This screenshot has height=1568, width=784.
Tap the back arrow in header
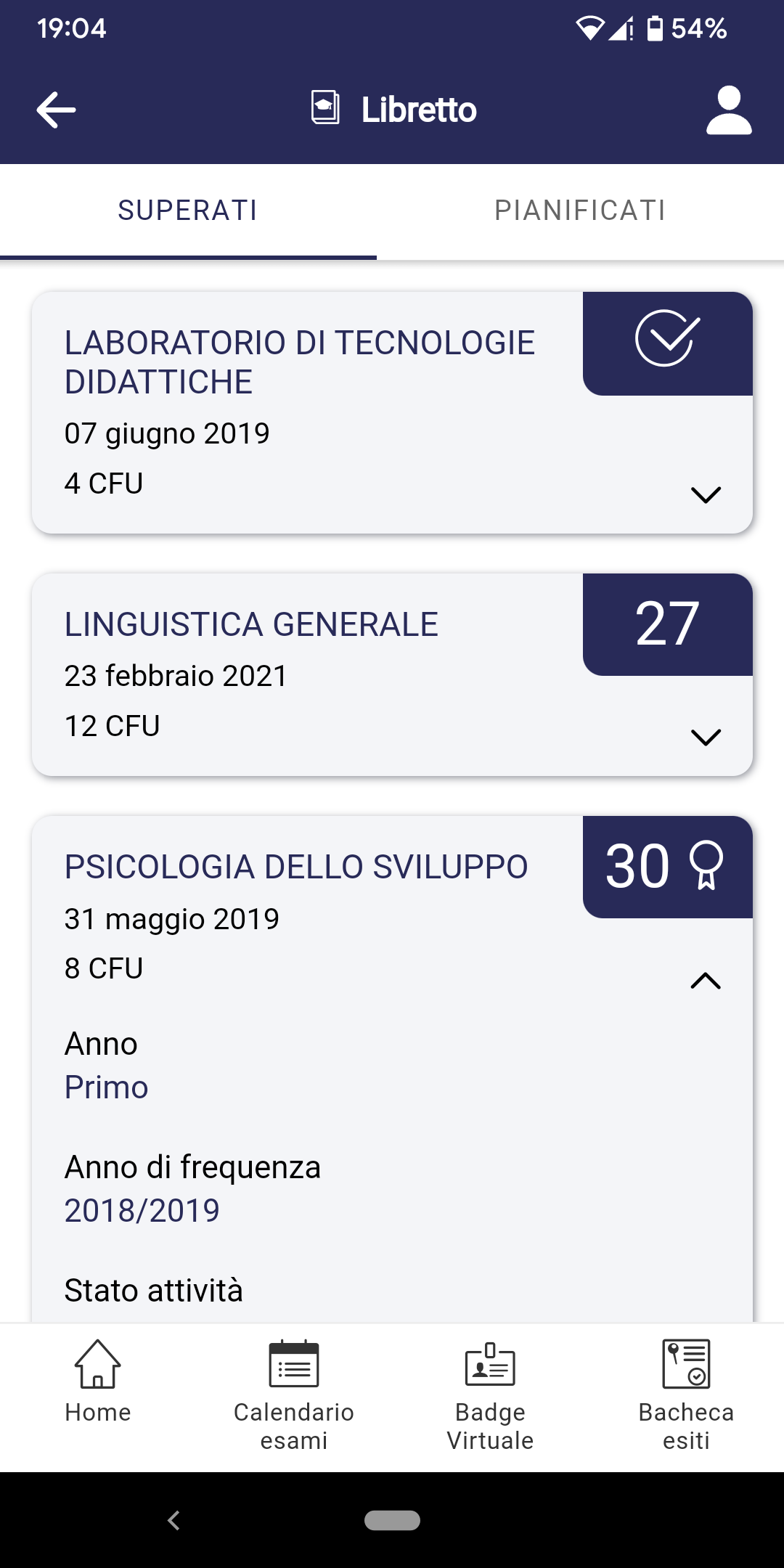[56, 110]
